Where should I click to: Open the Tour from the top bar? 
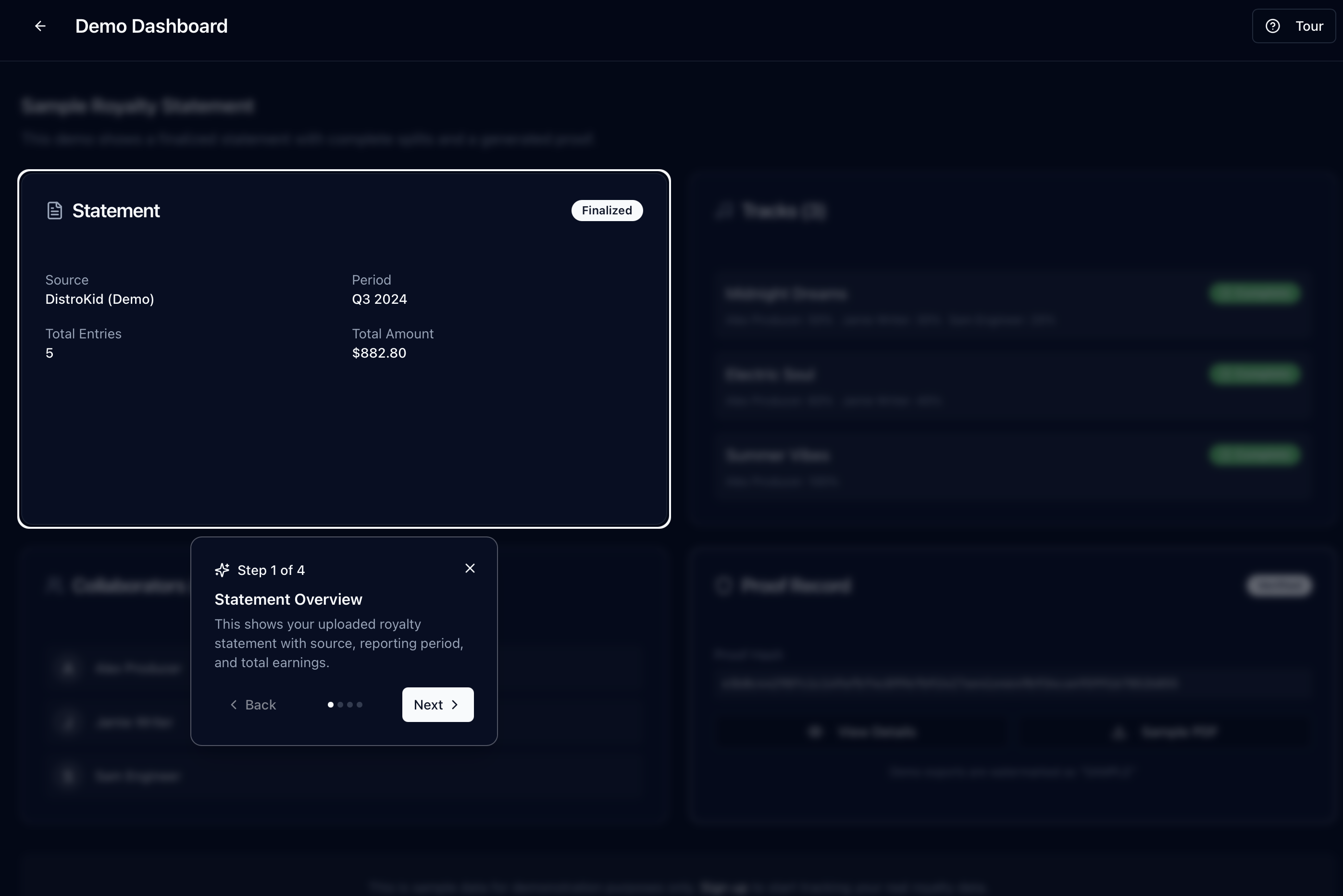pos(1294,25)
